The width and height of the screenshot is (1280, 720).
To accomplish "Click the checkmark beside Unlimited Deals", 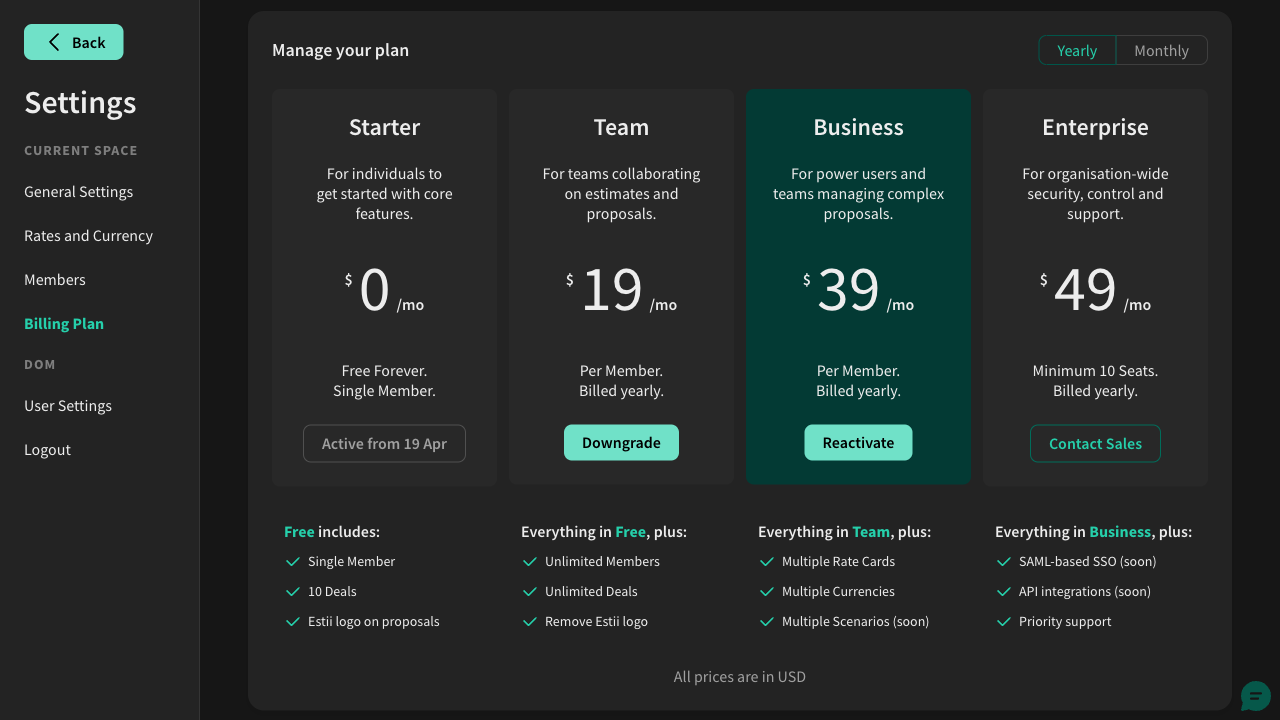I will (x=530, y=592).
